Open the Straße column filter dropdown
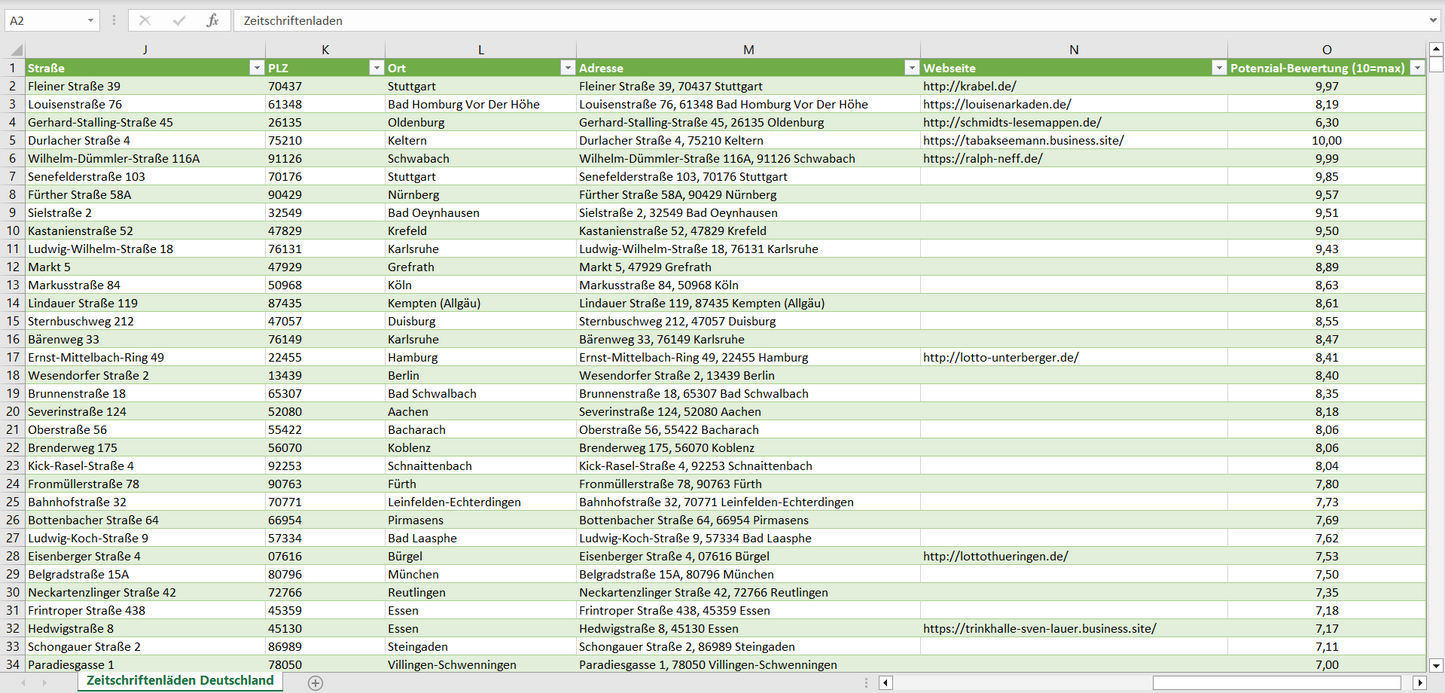 255,68
